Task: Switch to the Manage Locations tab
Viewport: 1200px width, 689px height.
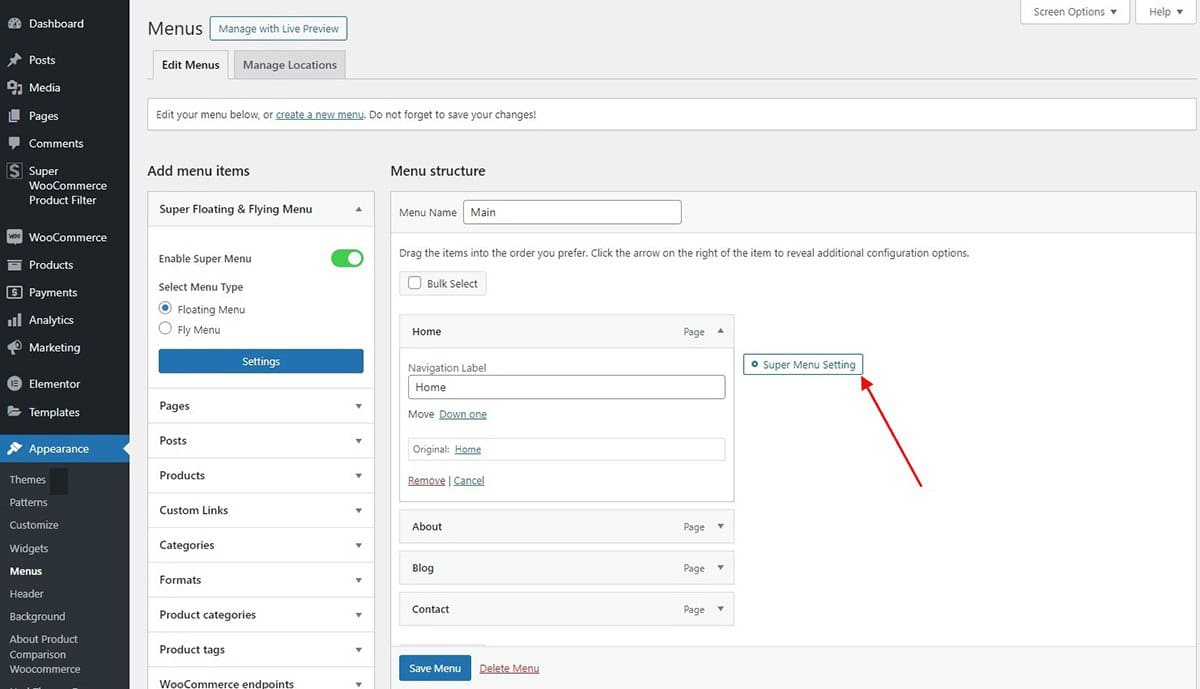Action: (289, 65)
